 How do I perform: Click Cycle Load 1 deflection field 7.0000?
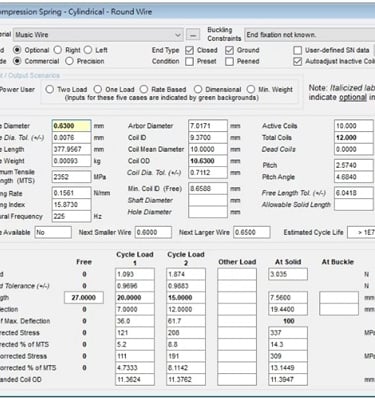pos(135,309)
